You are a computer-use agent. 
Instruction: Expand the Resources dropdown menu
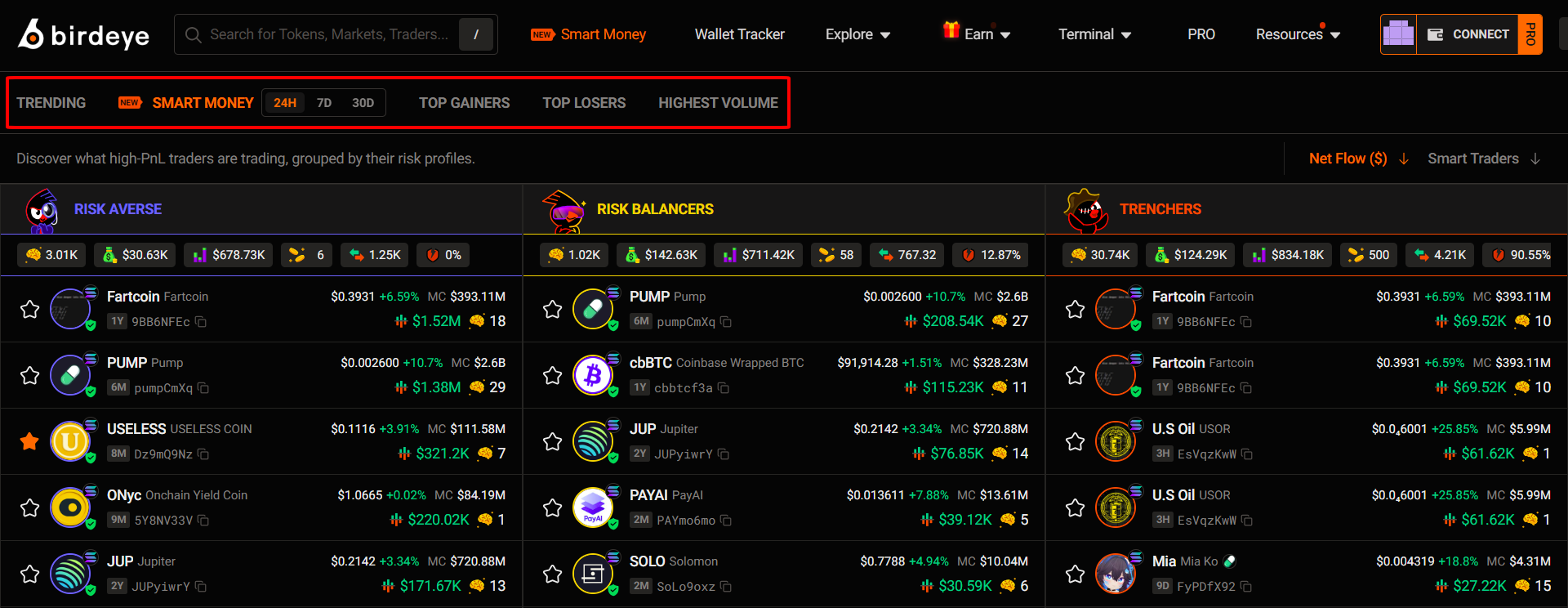(1298, 34)
